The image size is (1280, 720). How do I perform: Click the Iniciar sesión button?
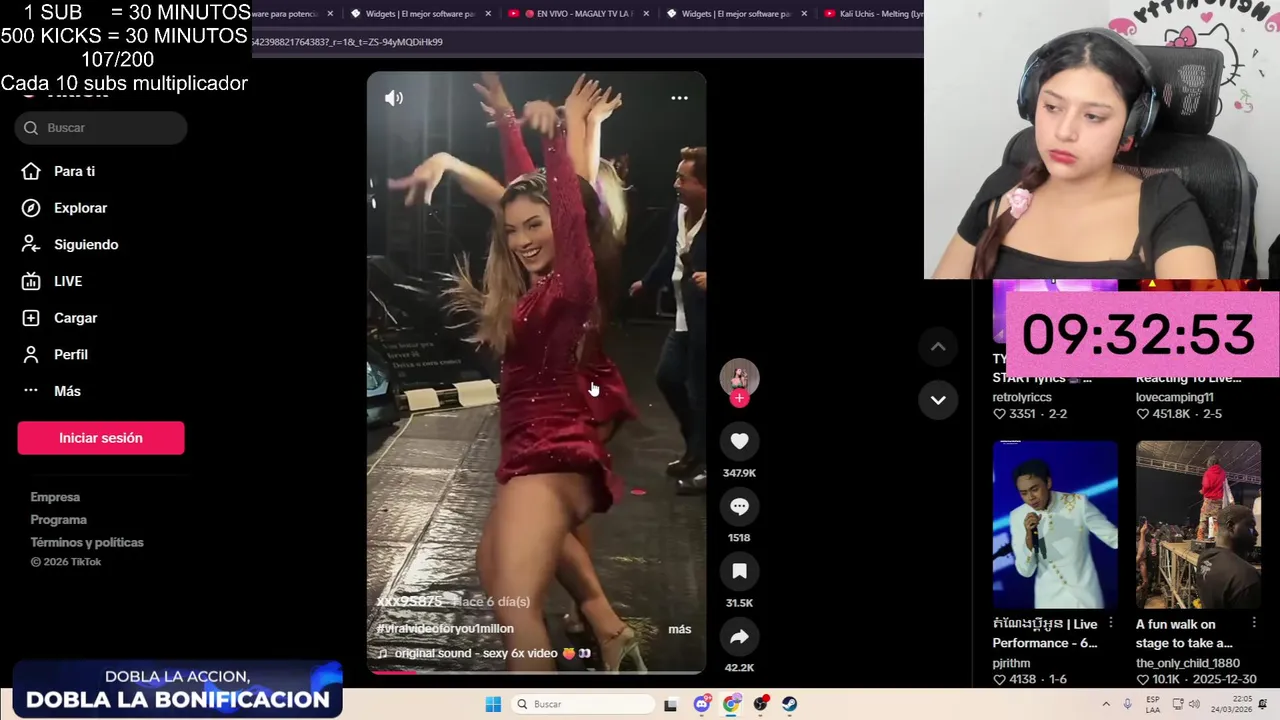pyautogui.click(x=101, y=438)
